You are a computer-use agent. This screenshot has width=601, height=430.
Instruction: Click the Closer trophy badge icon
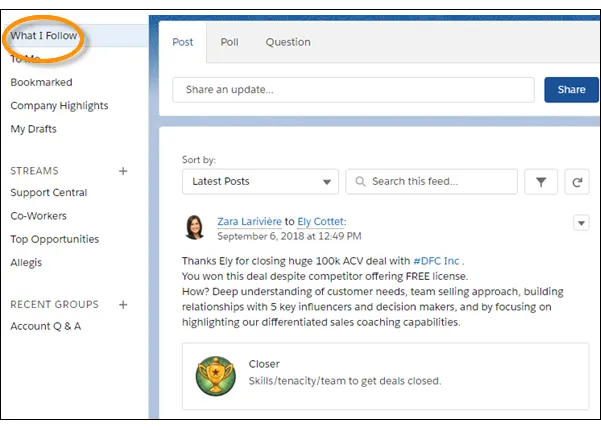(x=216, y=376)
